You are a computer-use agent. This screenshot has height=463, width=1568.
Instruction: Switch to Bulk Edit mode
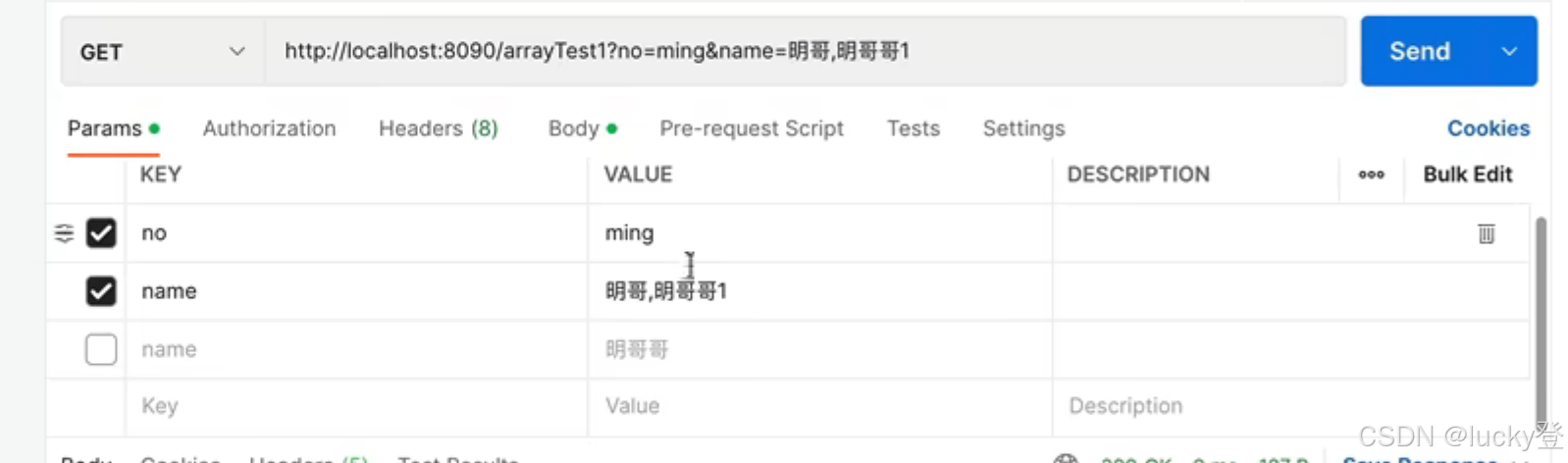click(x=1468, y=175)
